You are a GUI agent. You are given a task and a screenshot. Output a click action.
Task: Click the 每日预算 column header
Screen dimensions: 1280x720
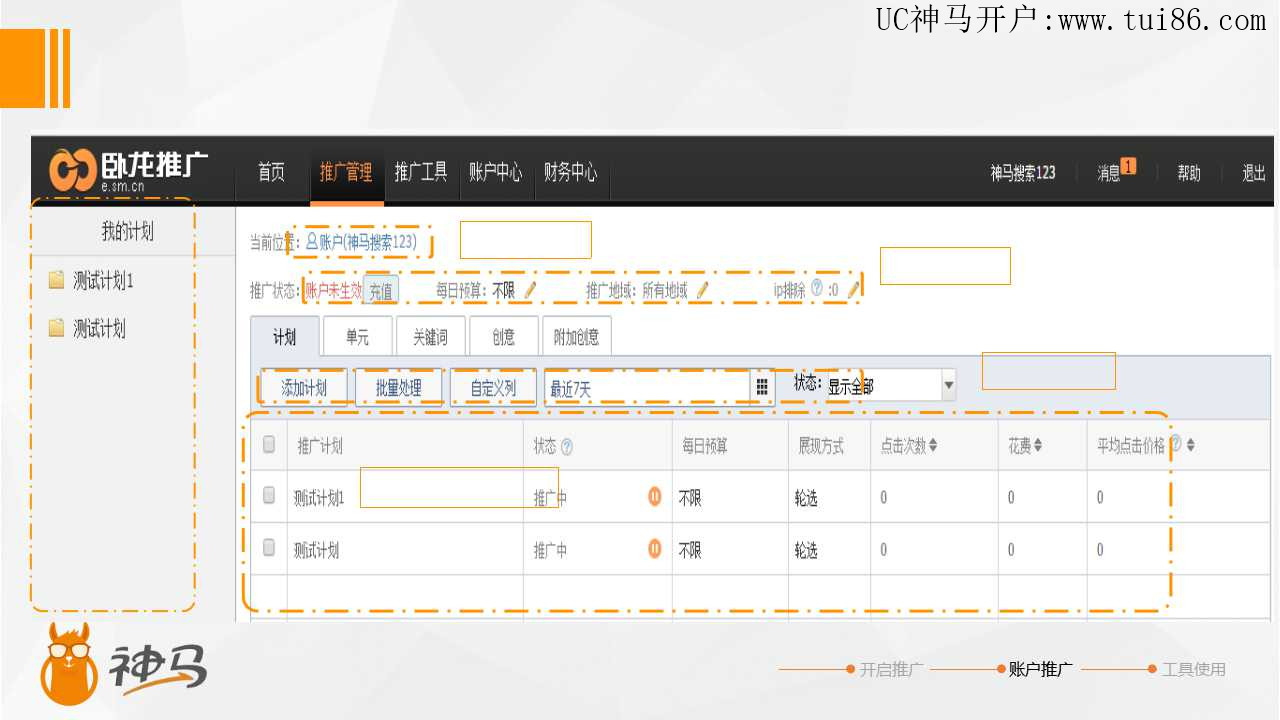coord(705,446)
